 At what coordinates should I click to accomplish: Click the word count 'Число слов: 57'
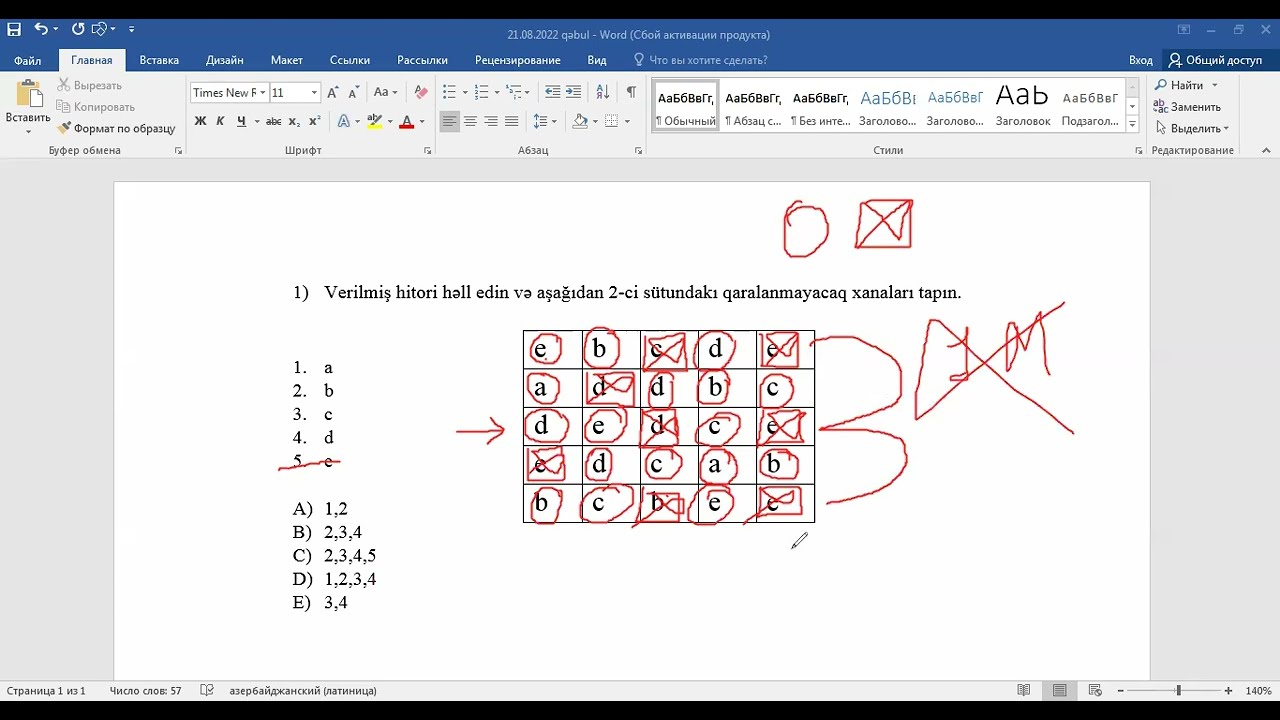pos(146,691)
